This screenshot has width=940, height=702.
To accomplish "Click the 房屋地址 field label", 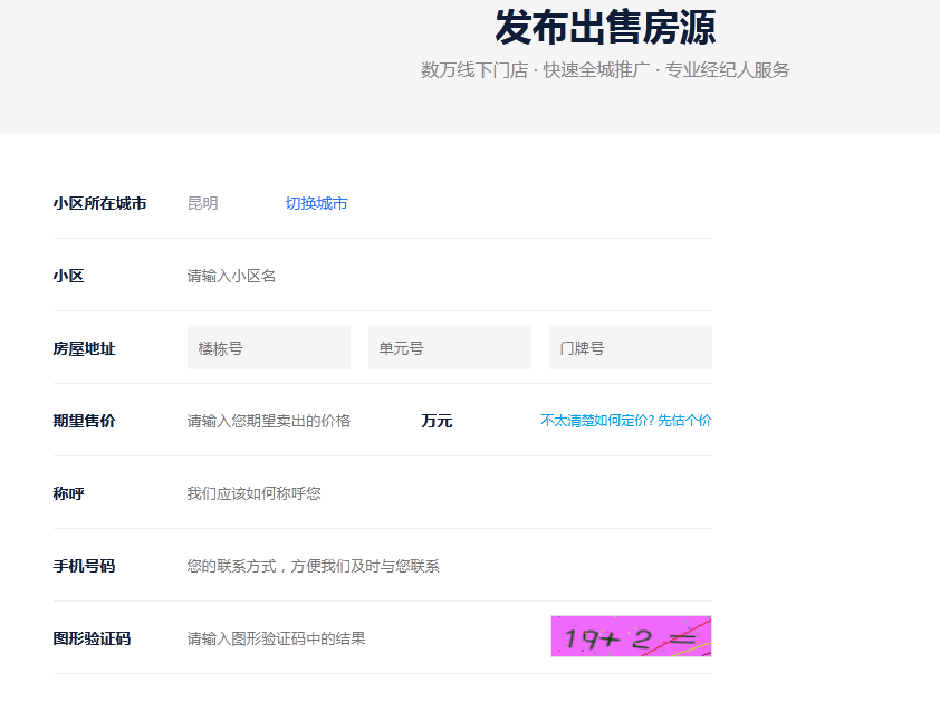I will click(84, 349).
